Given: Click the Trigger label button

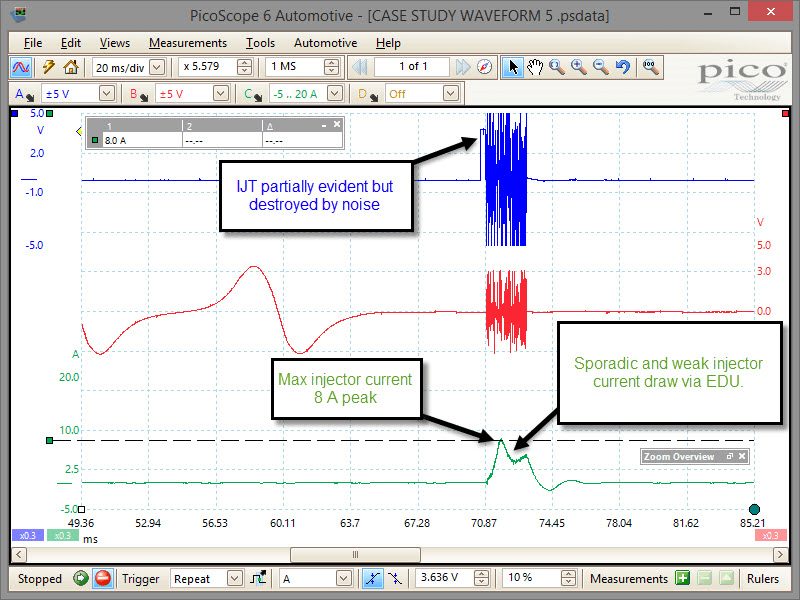Looking at the screenshot, I should 140,579.
